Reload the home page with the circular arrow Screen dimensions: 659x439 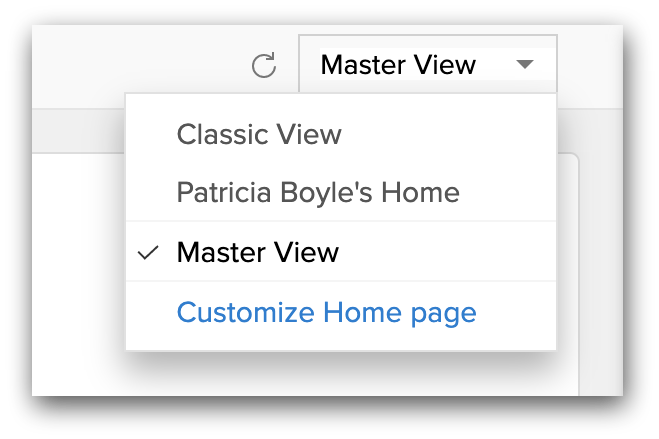[263, 66]
